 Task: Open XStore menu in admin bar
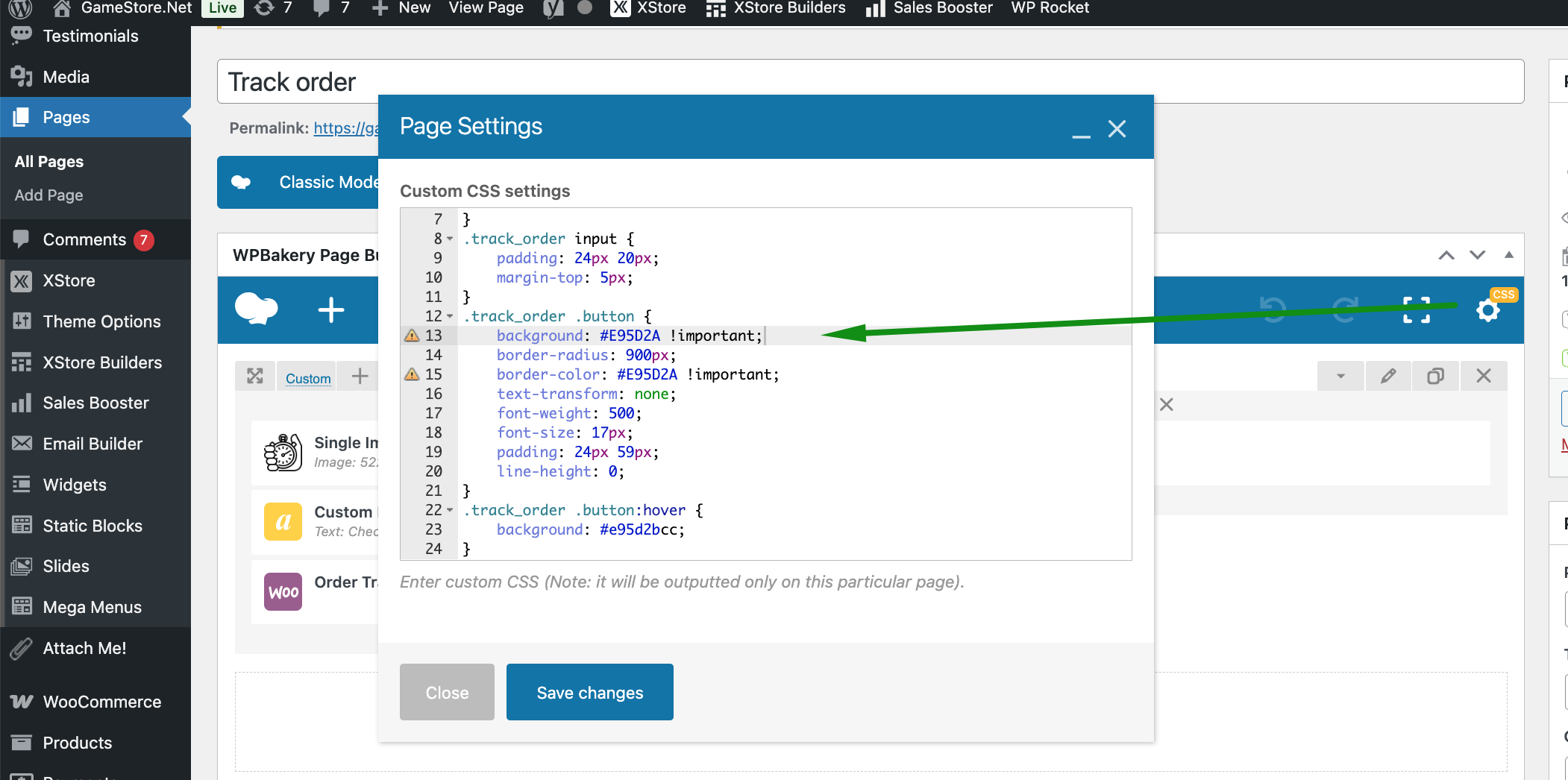pos(648,8)
